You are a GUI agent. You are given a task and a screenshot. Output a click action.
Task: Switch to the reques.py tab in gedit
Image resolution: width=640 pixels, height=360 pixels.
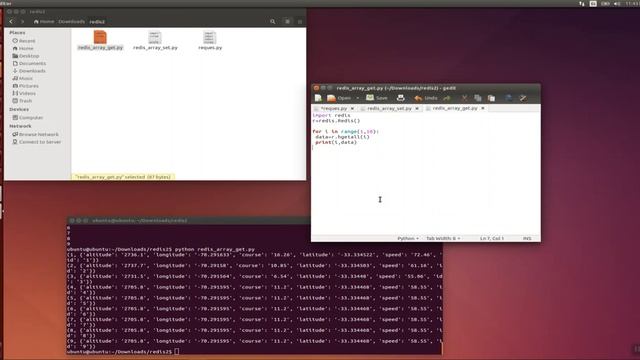coord(334,109)
